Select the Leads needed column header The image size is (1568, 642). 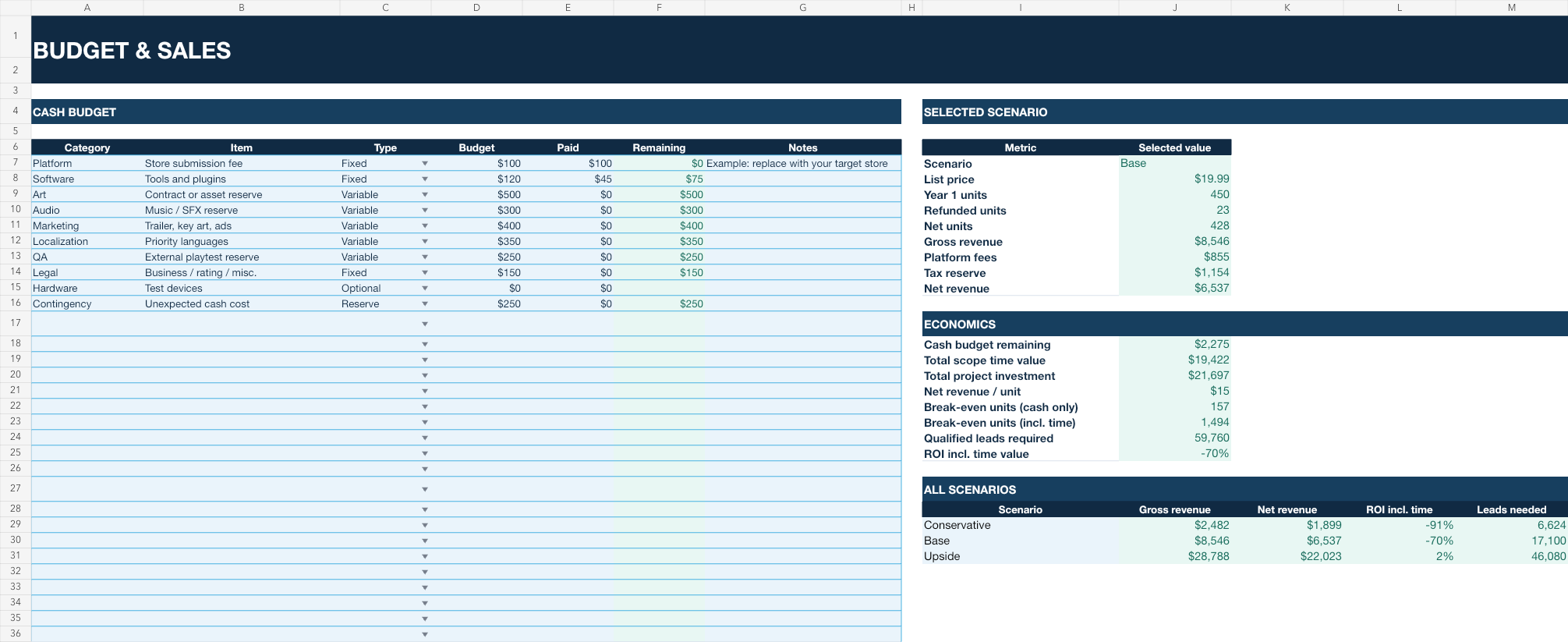pyautogui.click(x=1511, y=509)
